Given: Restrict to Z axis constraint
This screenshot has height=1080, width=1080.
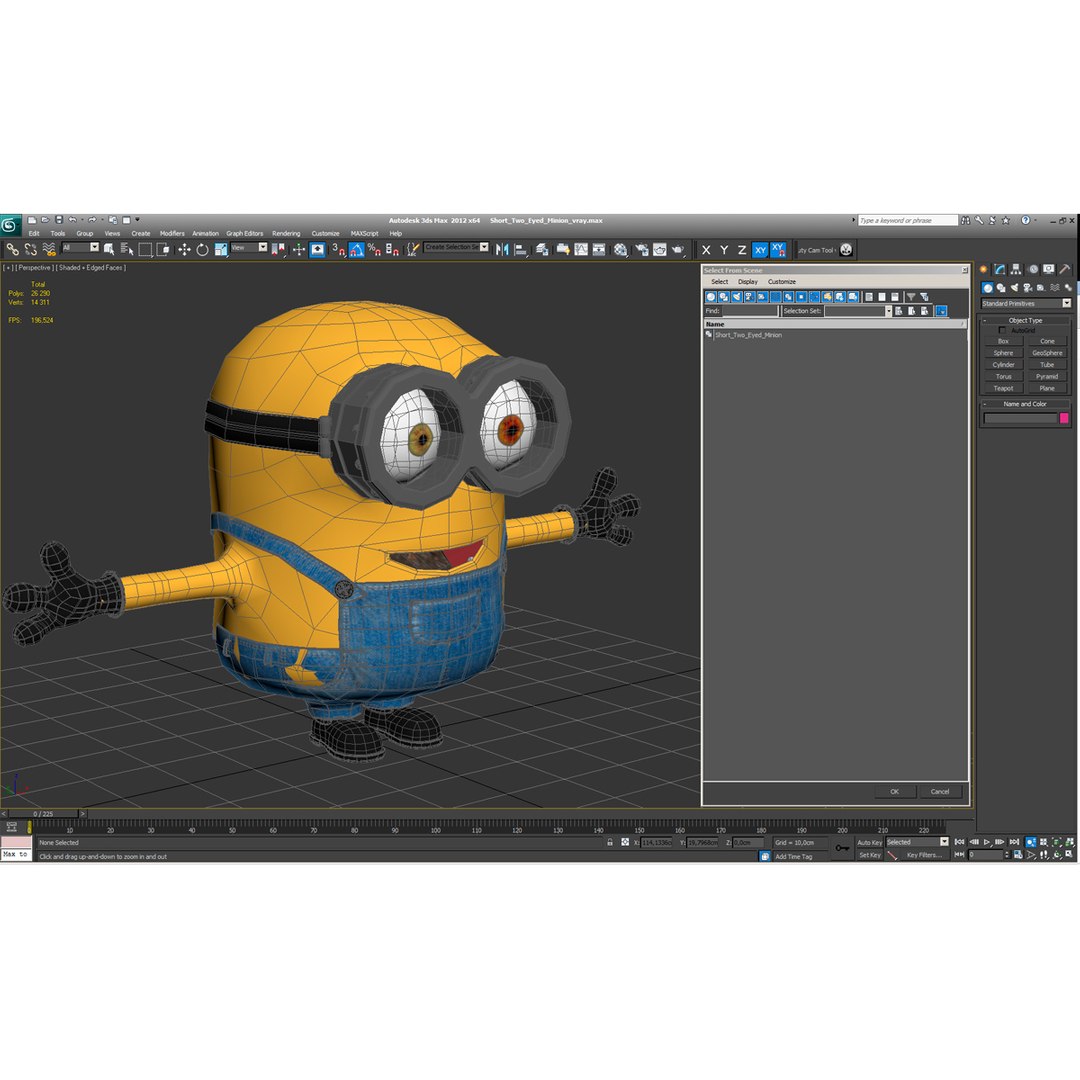Looking at the screenshot, I should pos(742,250).
